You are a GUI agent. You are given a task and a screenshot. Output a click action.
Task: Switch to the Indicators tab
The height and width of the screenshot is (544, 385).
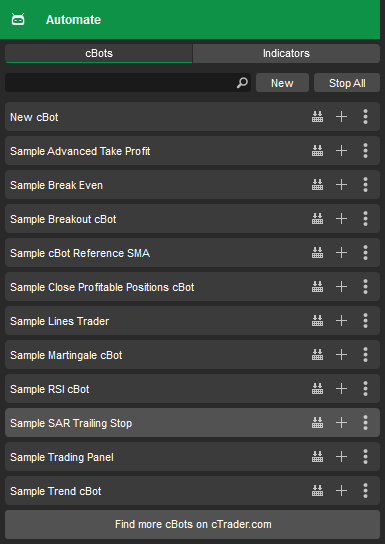click(x=286, y=53)
